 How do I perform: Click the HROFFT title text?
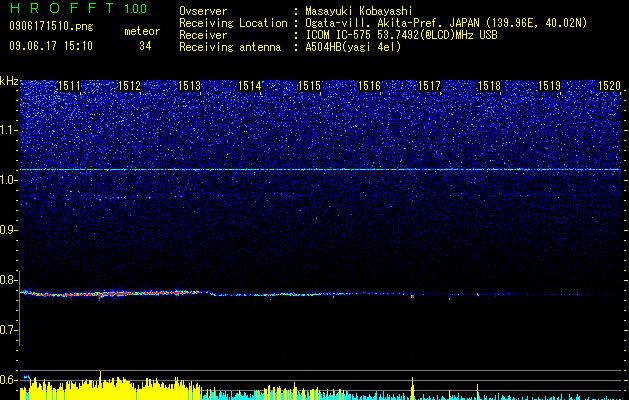click(x=62, y=8)
